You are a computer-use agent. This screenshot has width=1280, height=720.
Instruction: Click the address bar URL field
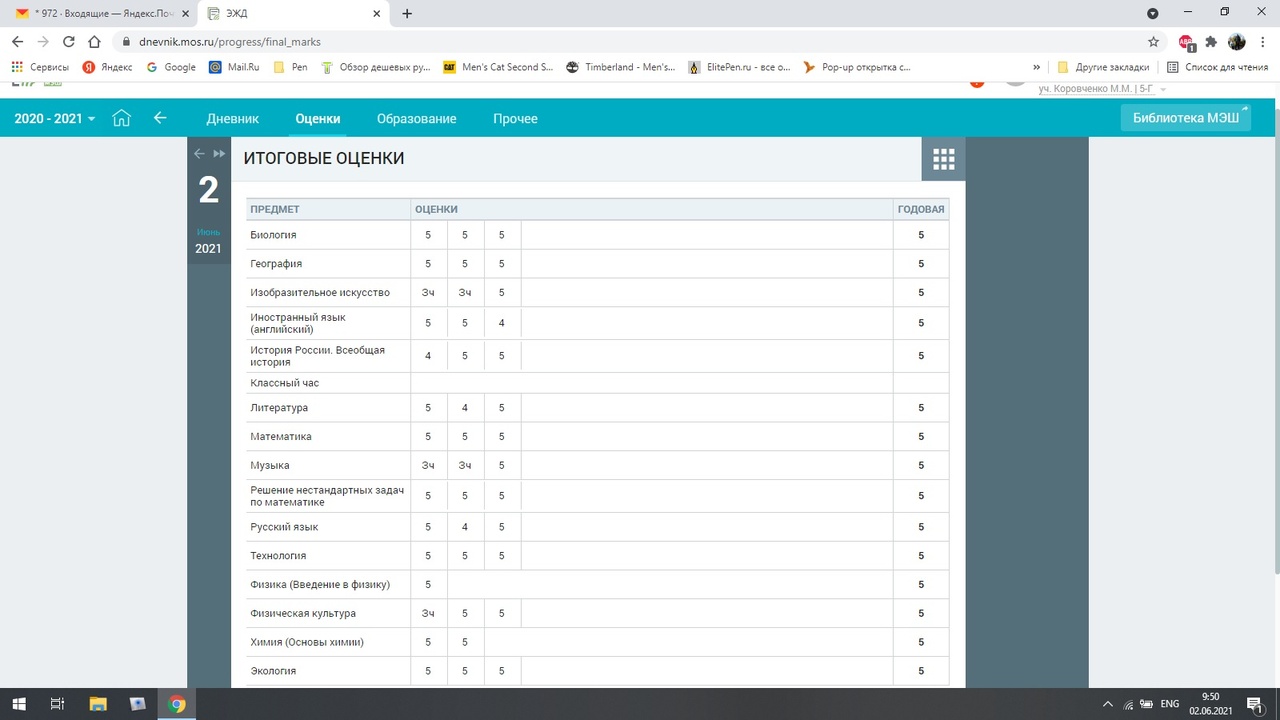(600, 42)
